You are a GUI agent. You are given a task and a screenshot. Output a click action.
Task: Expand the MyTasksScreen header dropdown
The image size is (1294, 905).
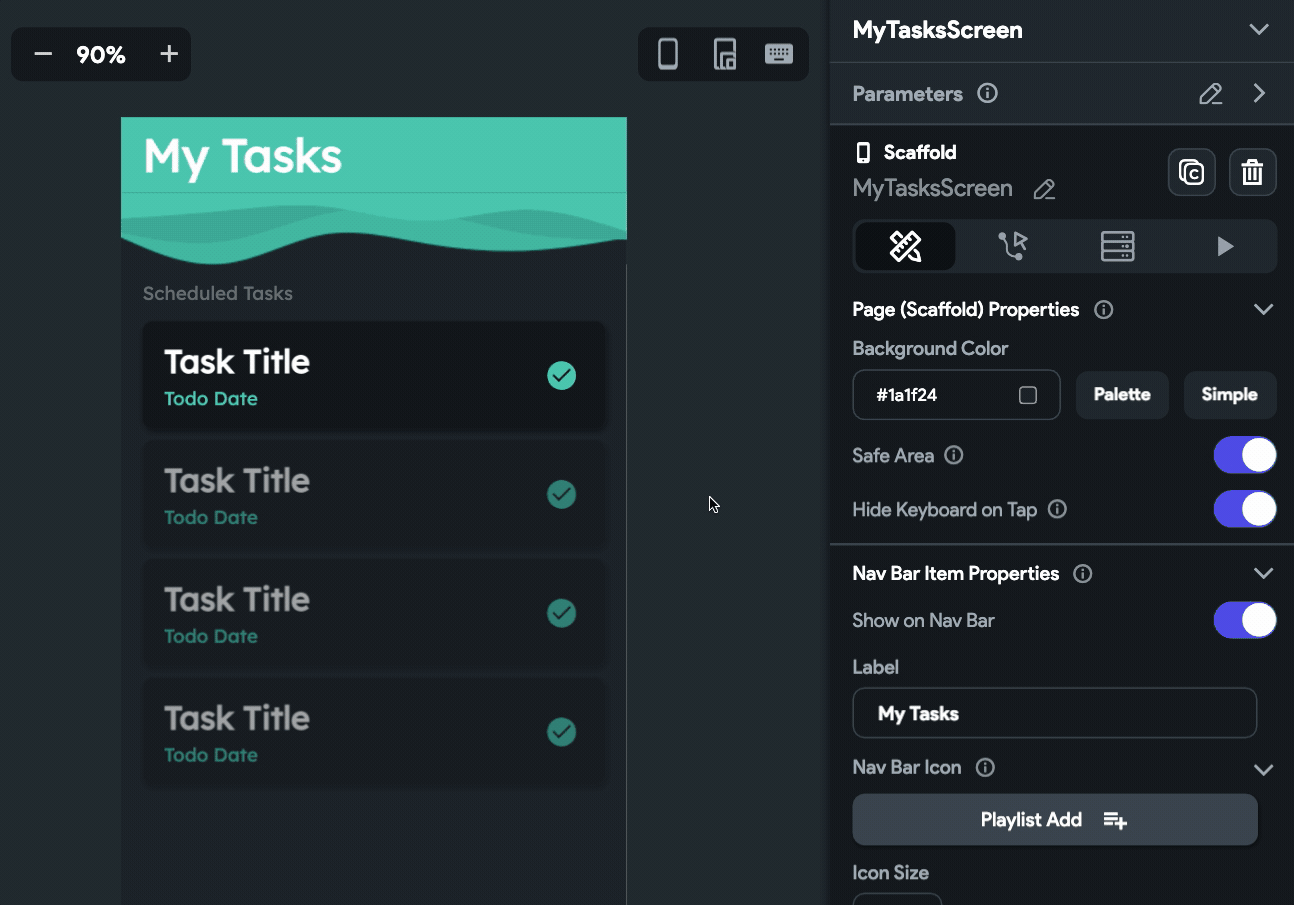pos(1259,29)
